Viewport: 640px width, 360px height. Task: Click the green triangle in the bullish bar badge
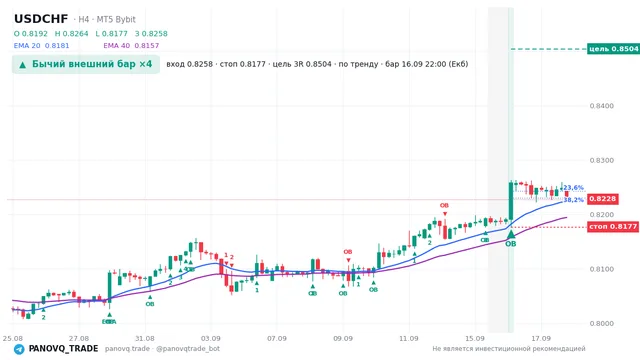coord(23,64)
